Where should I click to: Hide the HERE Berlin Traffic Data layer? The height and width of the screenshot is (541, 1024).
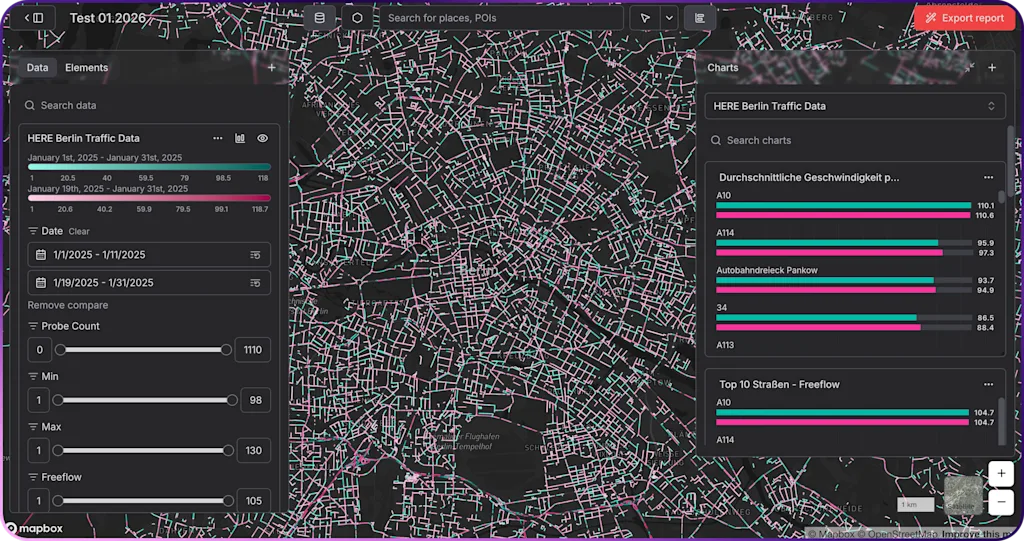pos(262,138)
